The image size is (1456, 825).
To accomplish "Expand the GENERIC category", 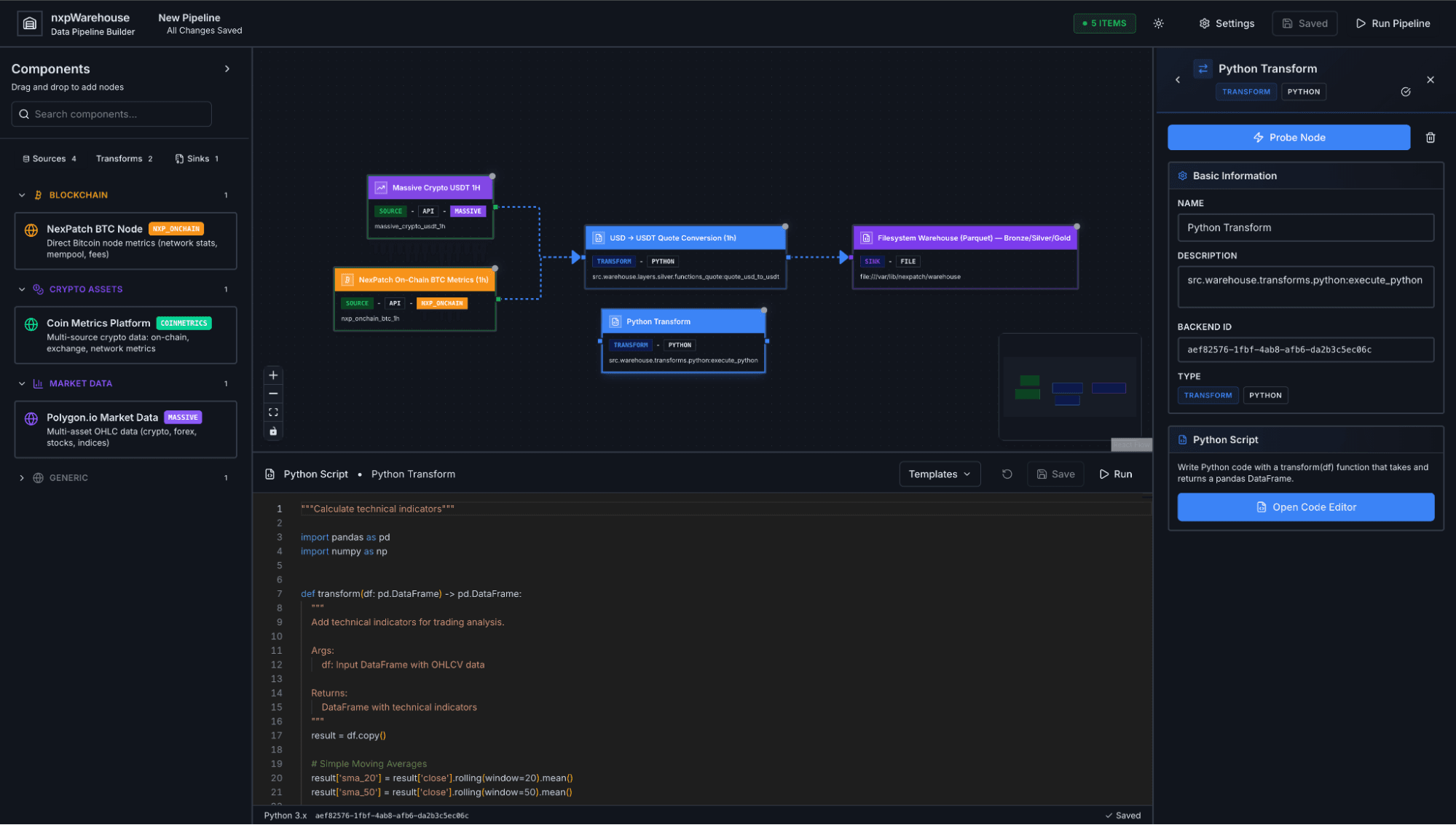I will point(22,478).
